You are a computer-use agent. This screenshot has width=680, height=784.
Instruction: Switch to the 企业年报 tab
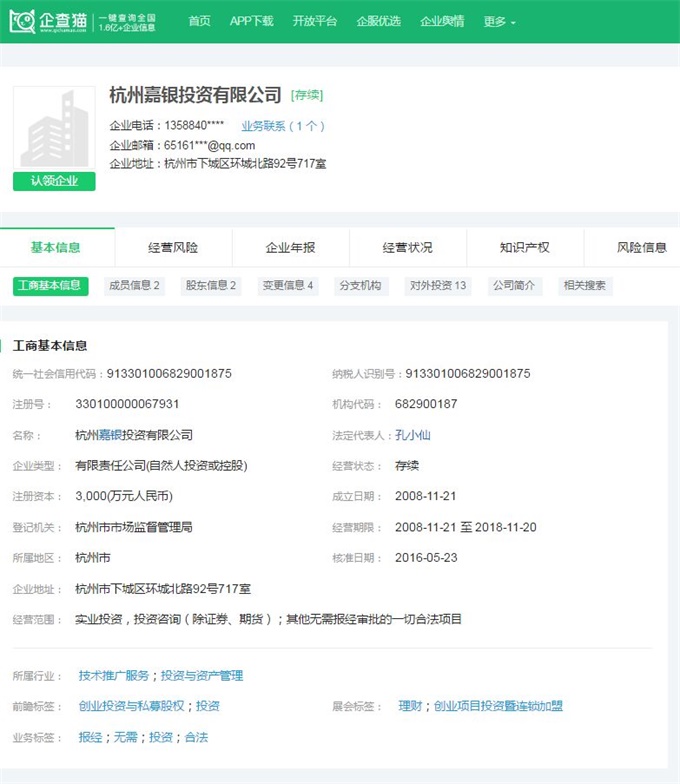[x=290, y=248]
